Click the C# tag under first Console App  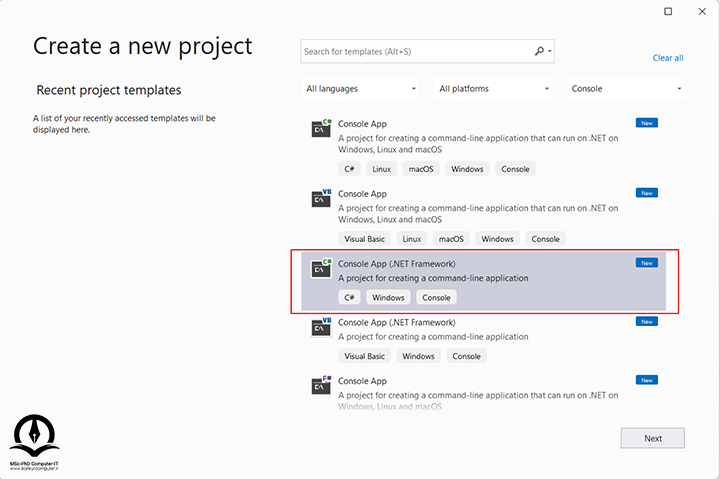pyautogui.click(x=349, y=169)
